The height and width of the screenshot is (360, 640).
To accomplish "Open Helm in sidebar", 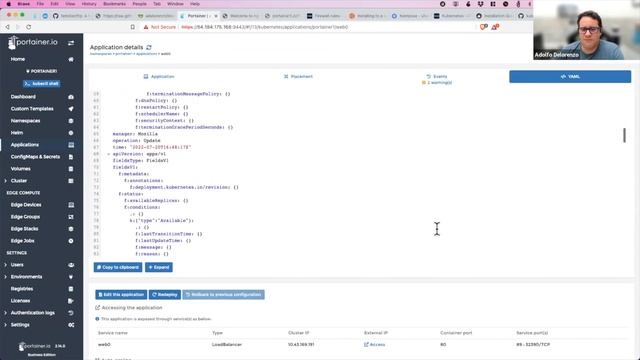I will pos(17,133).
